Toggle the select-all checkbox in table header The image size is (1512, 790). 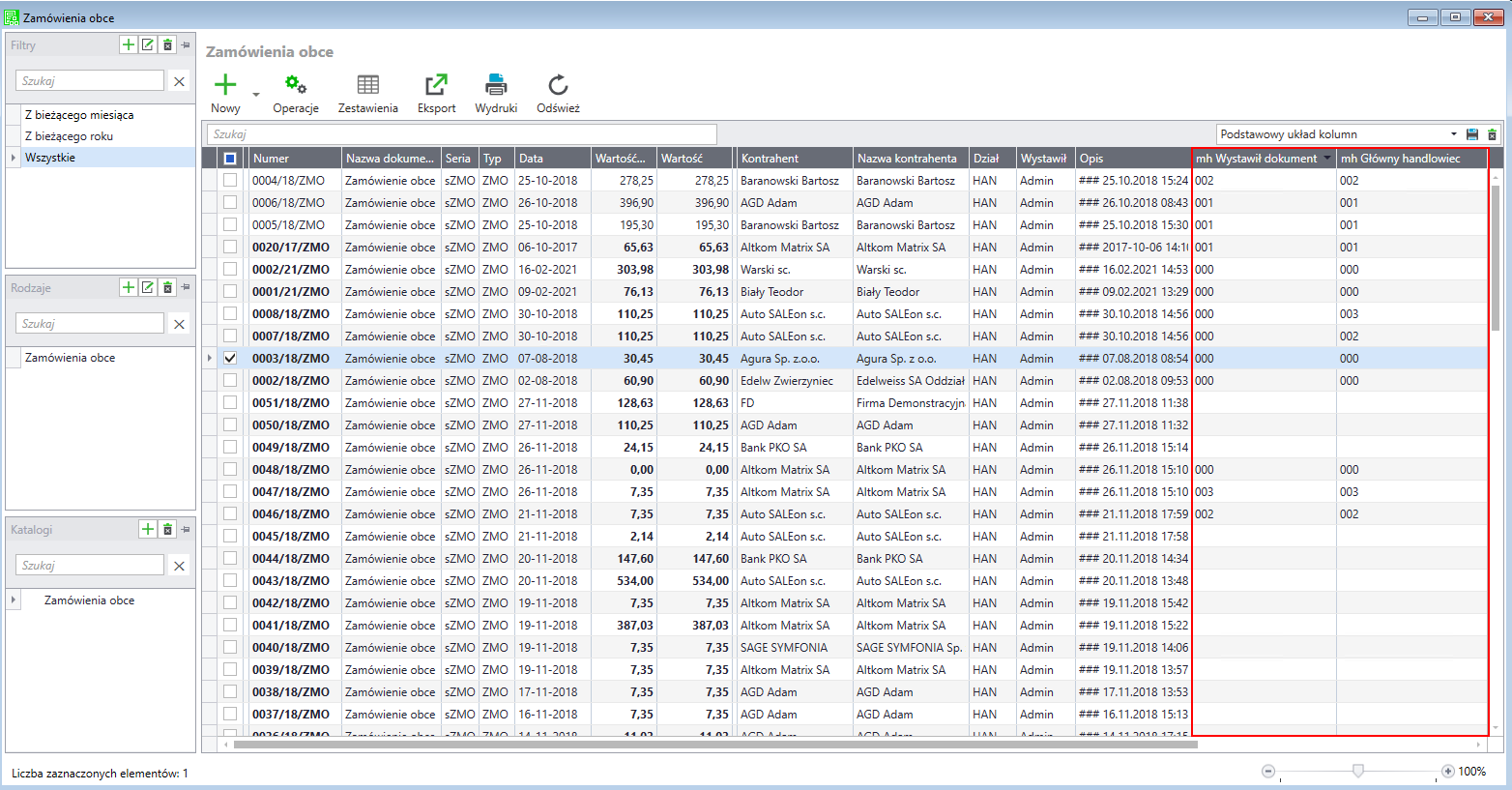(x=230, y=159)
